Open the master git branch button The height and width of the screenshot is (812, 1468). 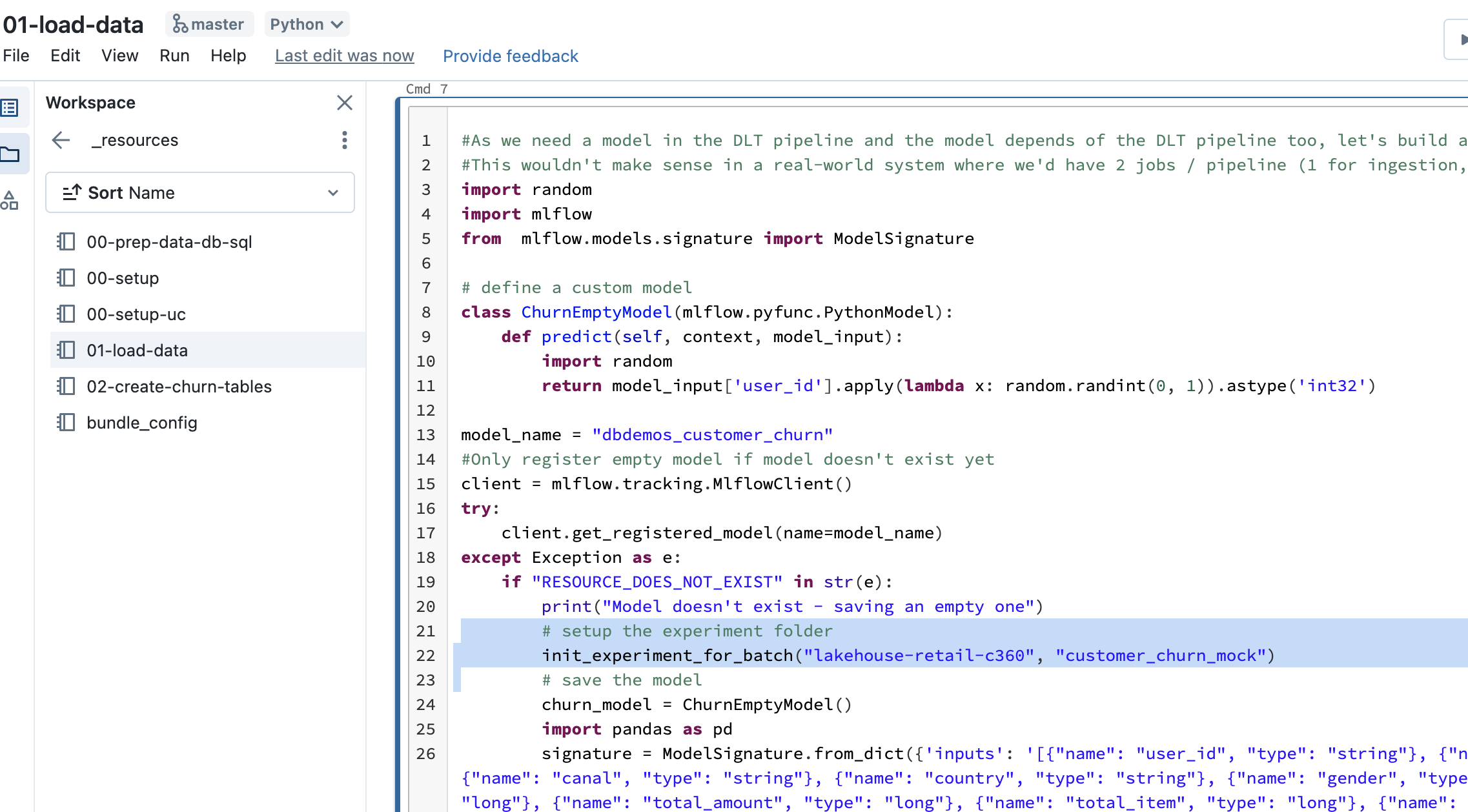pyautogui.click(x=209, y=25)
